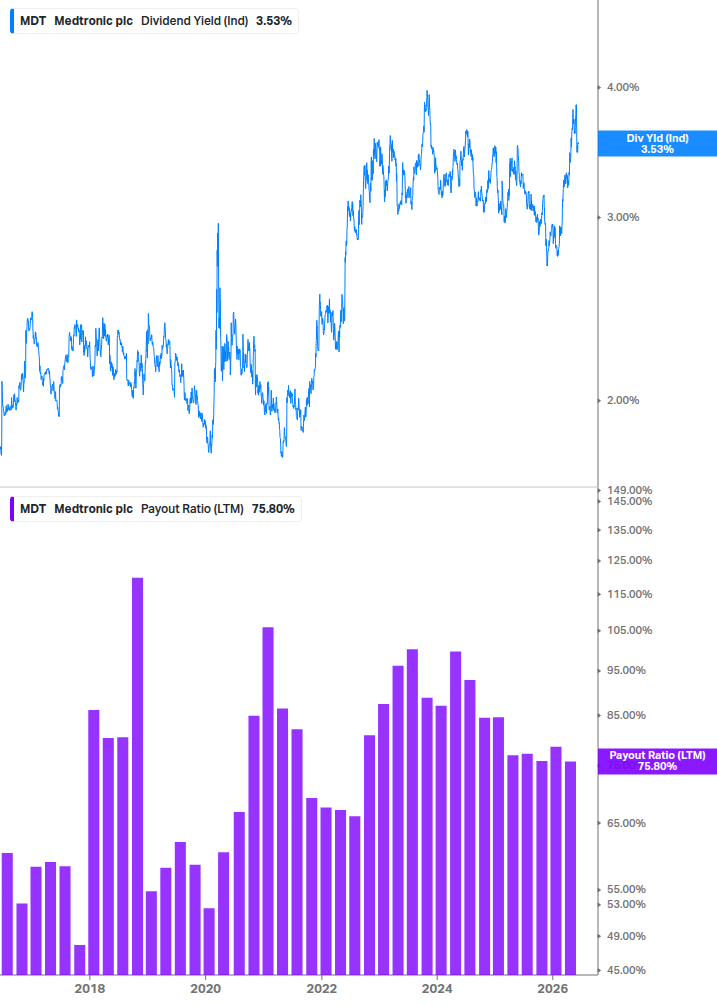Click the blue Div Yld (Ind) 3.53% tag
Viewport: 717px width, 1005px height.
657,144
